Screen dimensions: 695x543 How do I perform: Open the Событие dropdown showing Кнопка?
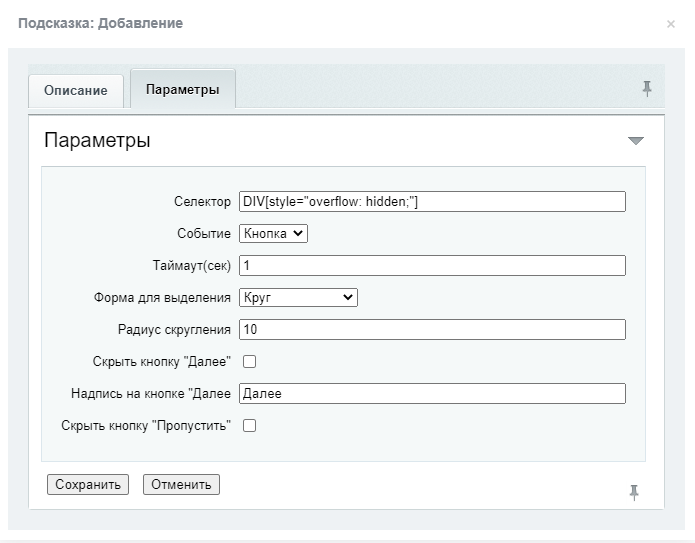(273, 233)
